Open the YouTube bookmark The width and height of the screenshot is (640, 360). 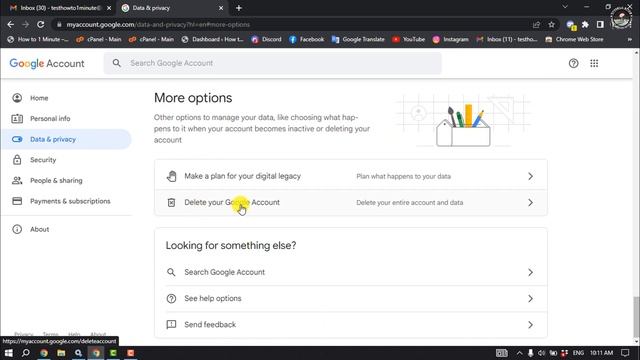coord(409,39)
